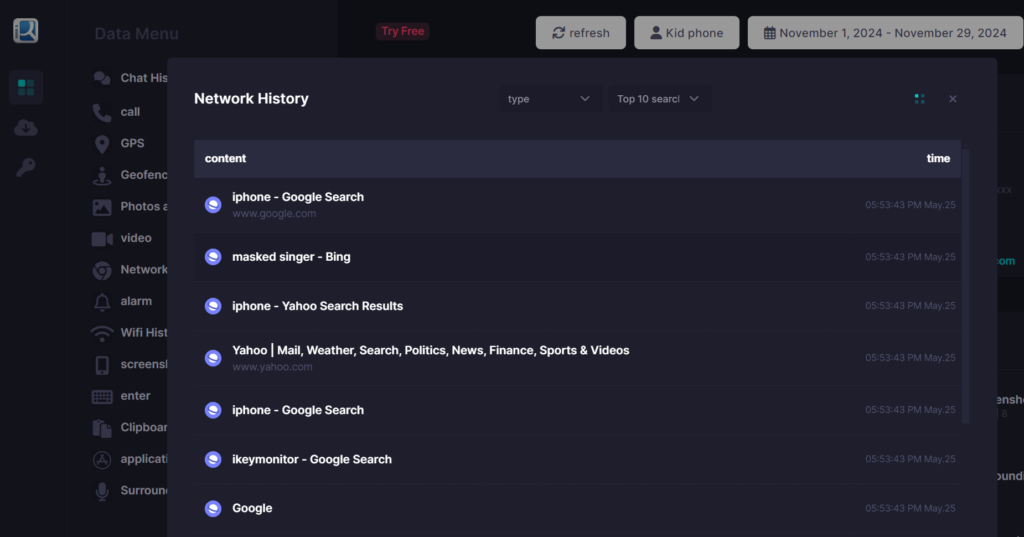Select the alarm bell icon
This screenshot has height=537, width=1024.
point(102,302)
